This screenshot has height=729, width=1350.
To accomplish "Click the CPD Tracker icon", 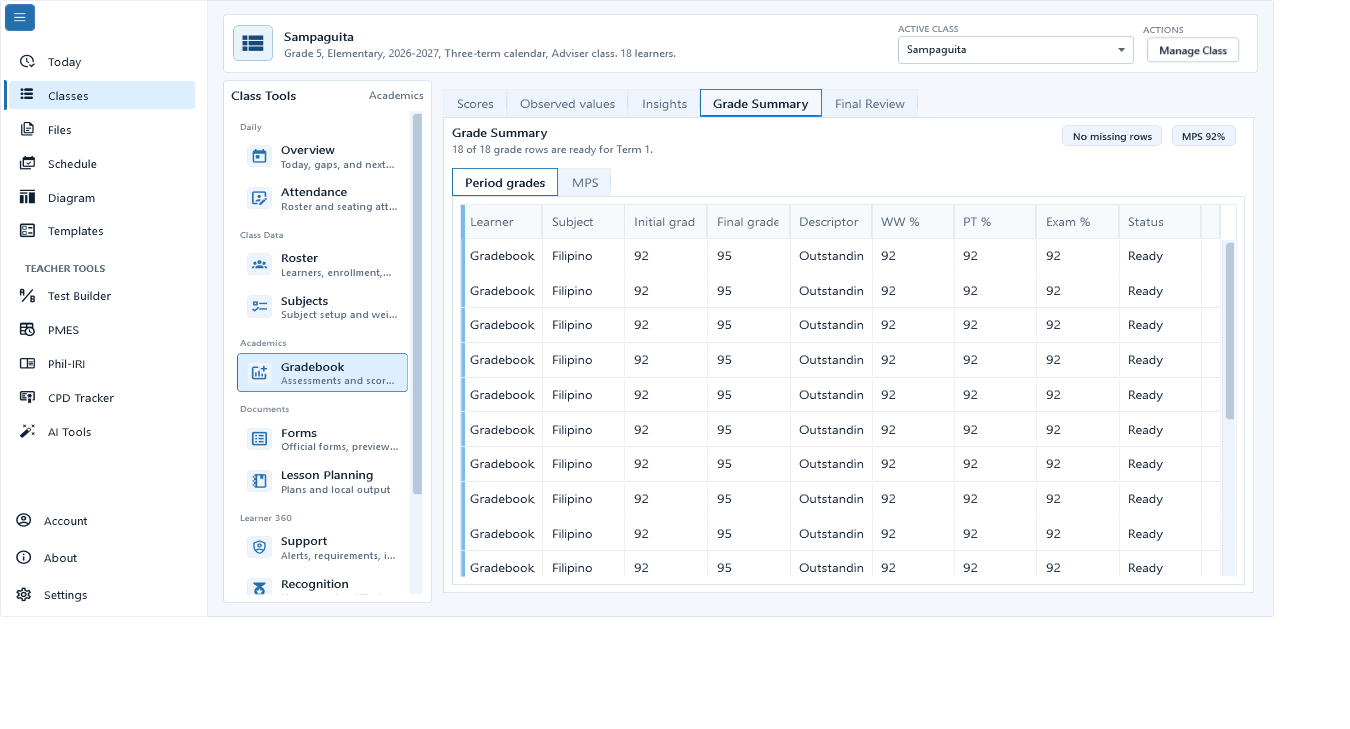I will click(27, 398).
